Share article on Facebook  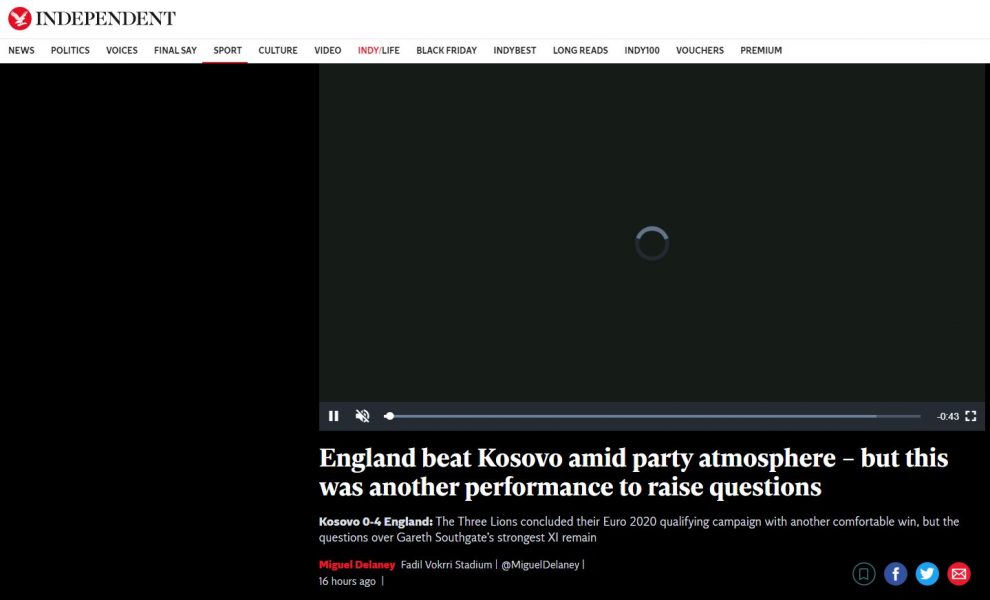(895, 573)
